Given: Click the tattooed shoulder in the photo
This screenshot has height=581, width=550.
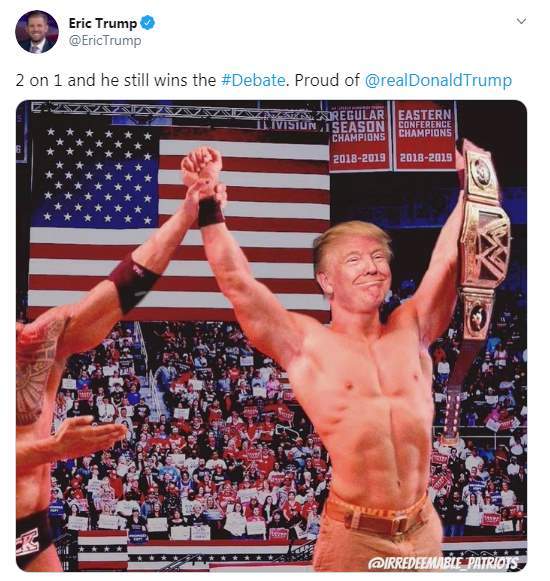Looking at the screenshot, I should click(x=39, y=367).
